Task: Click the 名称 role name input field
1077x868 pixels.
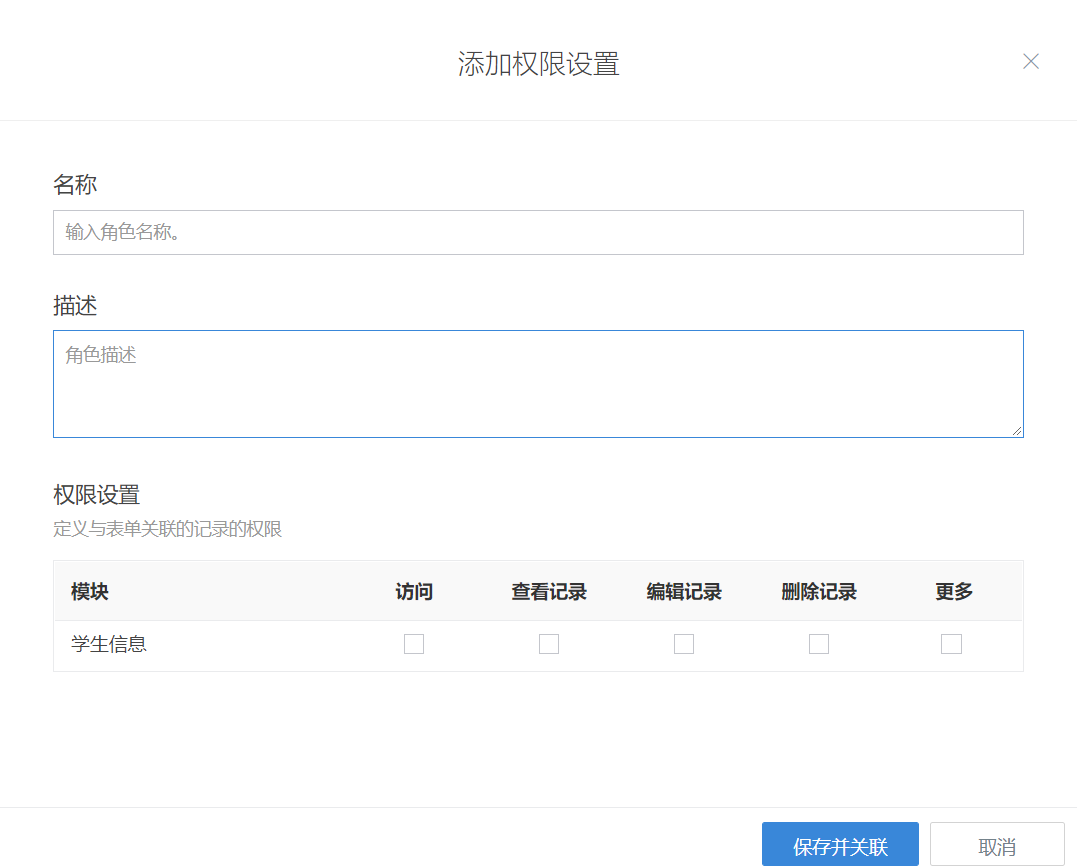Action: (538, 233)
